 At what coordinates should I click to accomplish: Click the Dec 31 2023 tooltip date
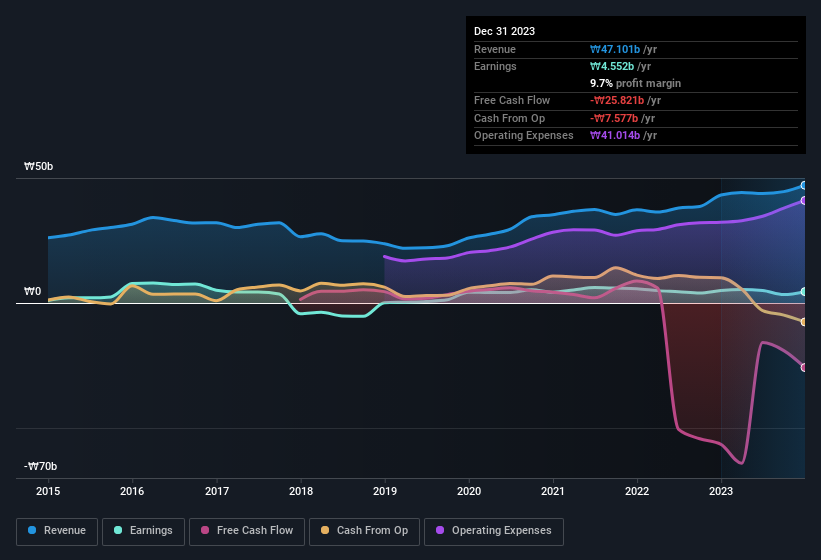[504, 31]
